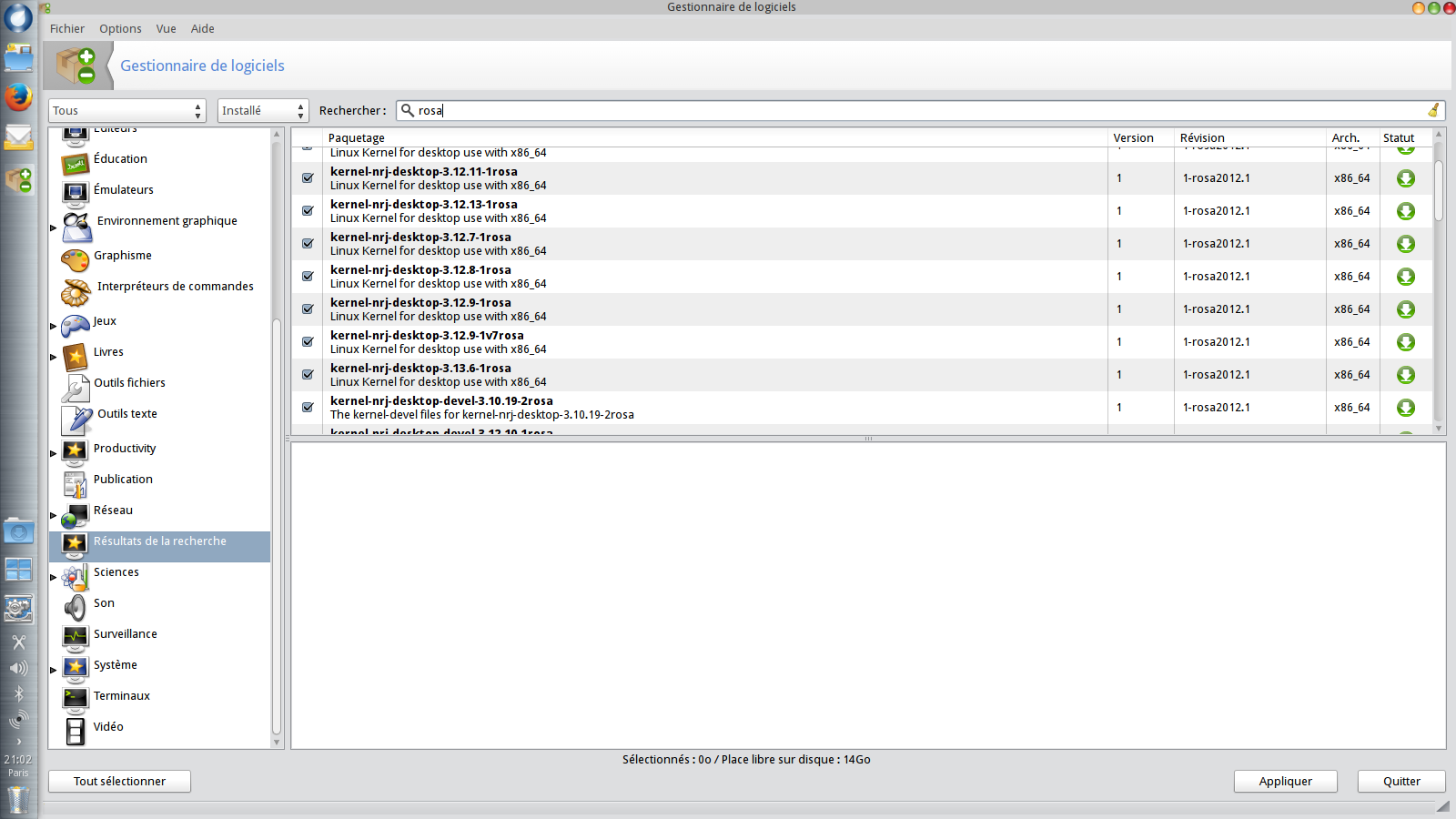Click the 'Tout sélectionner' button

coord(119,782)
